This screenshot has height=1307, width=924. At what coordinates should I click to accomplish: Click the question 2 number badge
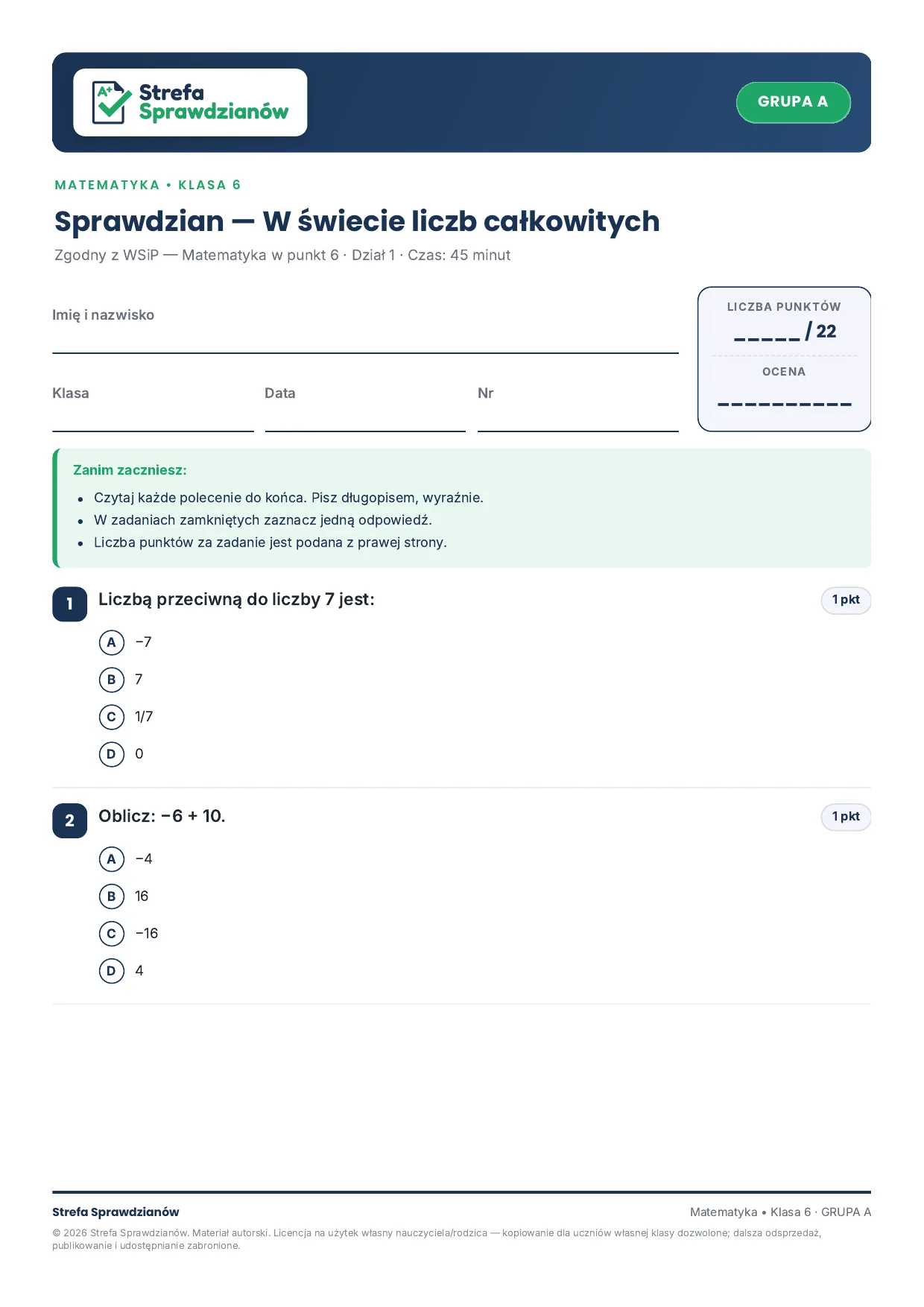click(70, 820)
